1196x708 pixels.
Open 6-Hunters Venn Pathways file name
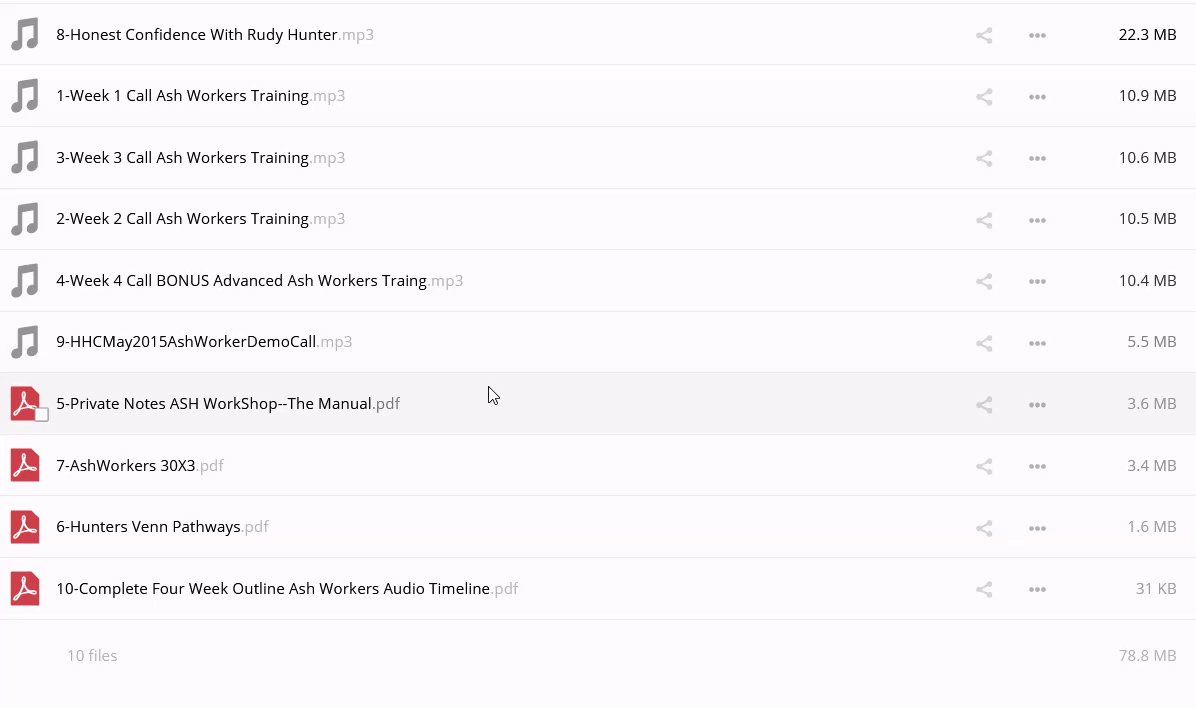(148, 527)
